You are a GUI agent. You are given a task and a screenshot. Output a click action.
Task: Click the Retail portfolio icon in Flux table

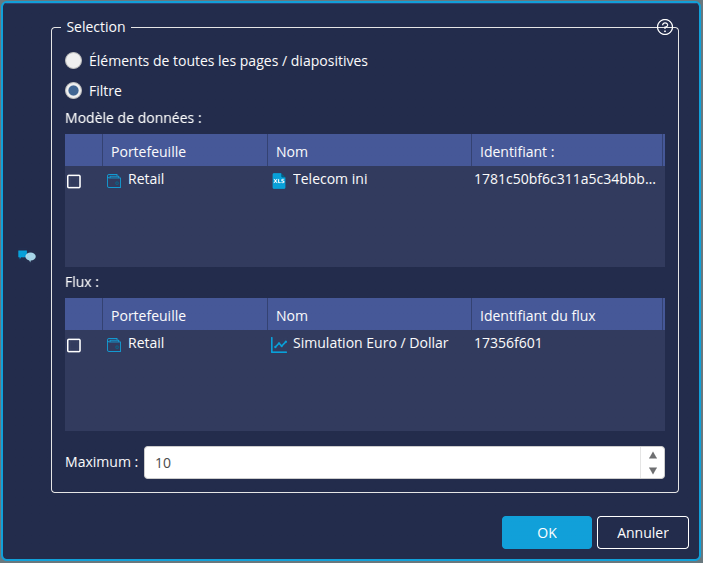(114, 345)
